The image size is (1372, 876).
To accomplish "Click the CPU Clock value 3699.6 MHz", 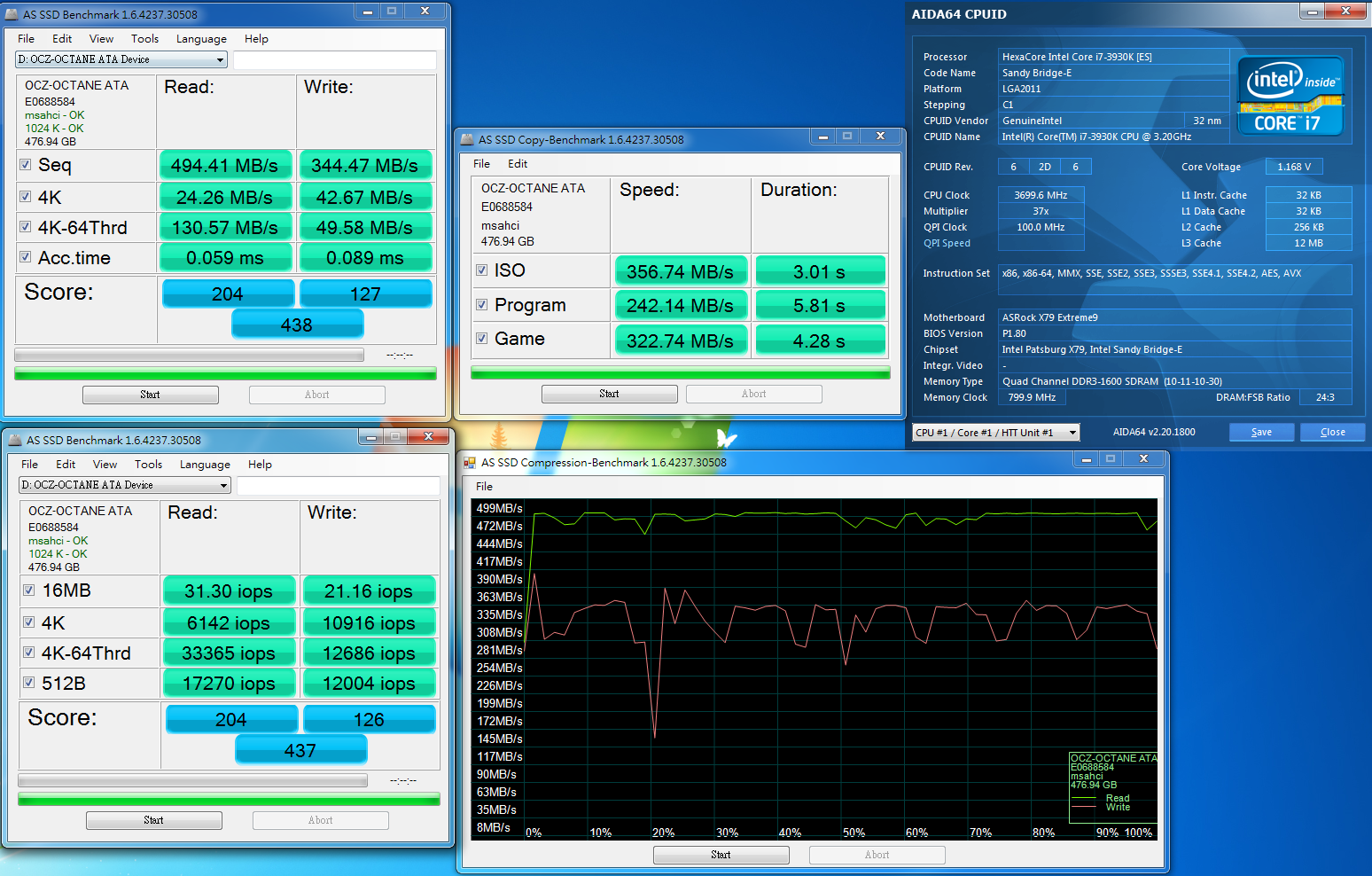I will 1041,195.
